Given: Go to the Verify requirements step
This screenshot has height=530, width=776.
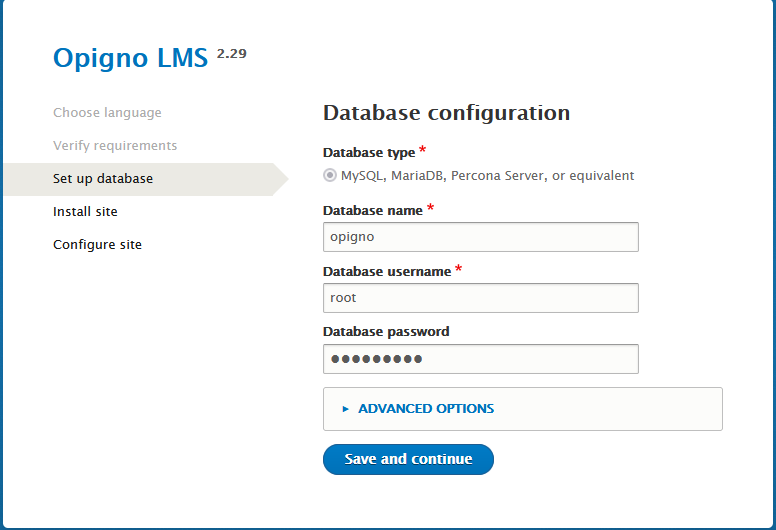Looking at the screenshot, I should (115, 146).
